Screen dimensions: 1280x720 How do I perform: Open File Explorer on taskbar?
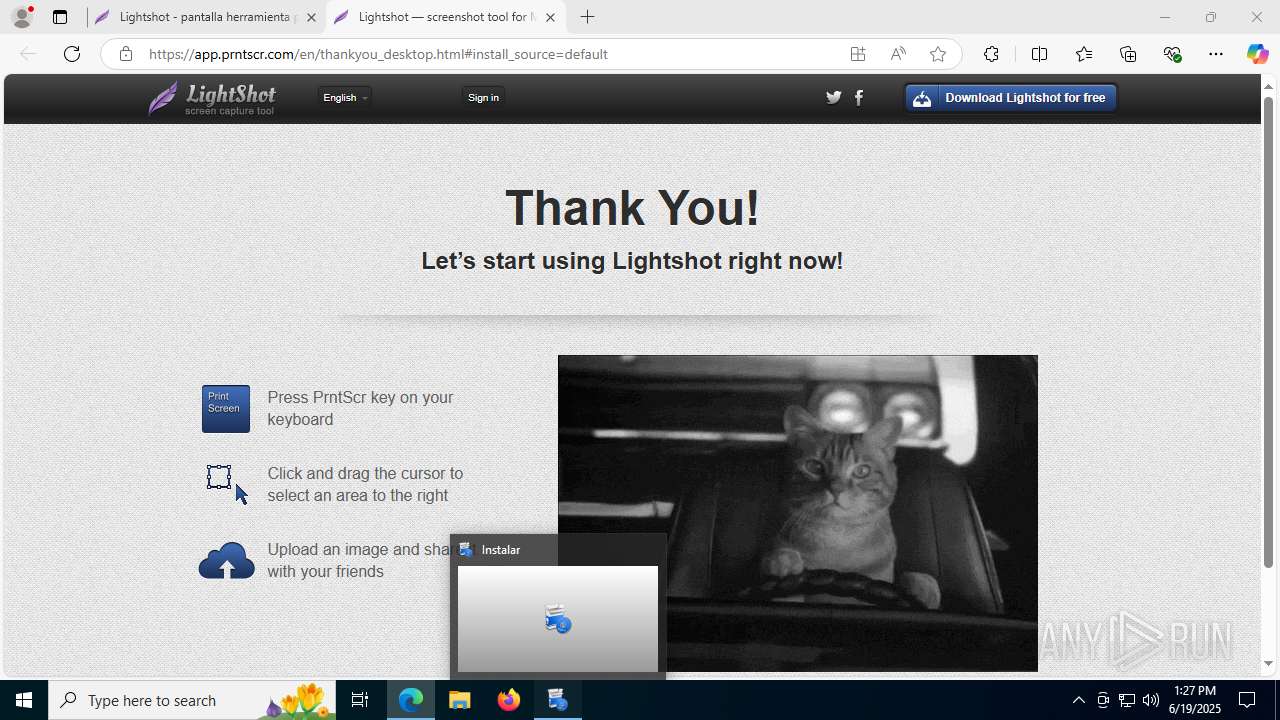(460, 700)
